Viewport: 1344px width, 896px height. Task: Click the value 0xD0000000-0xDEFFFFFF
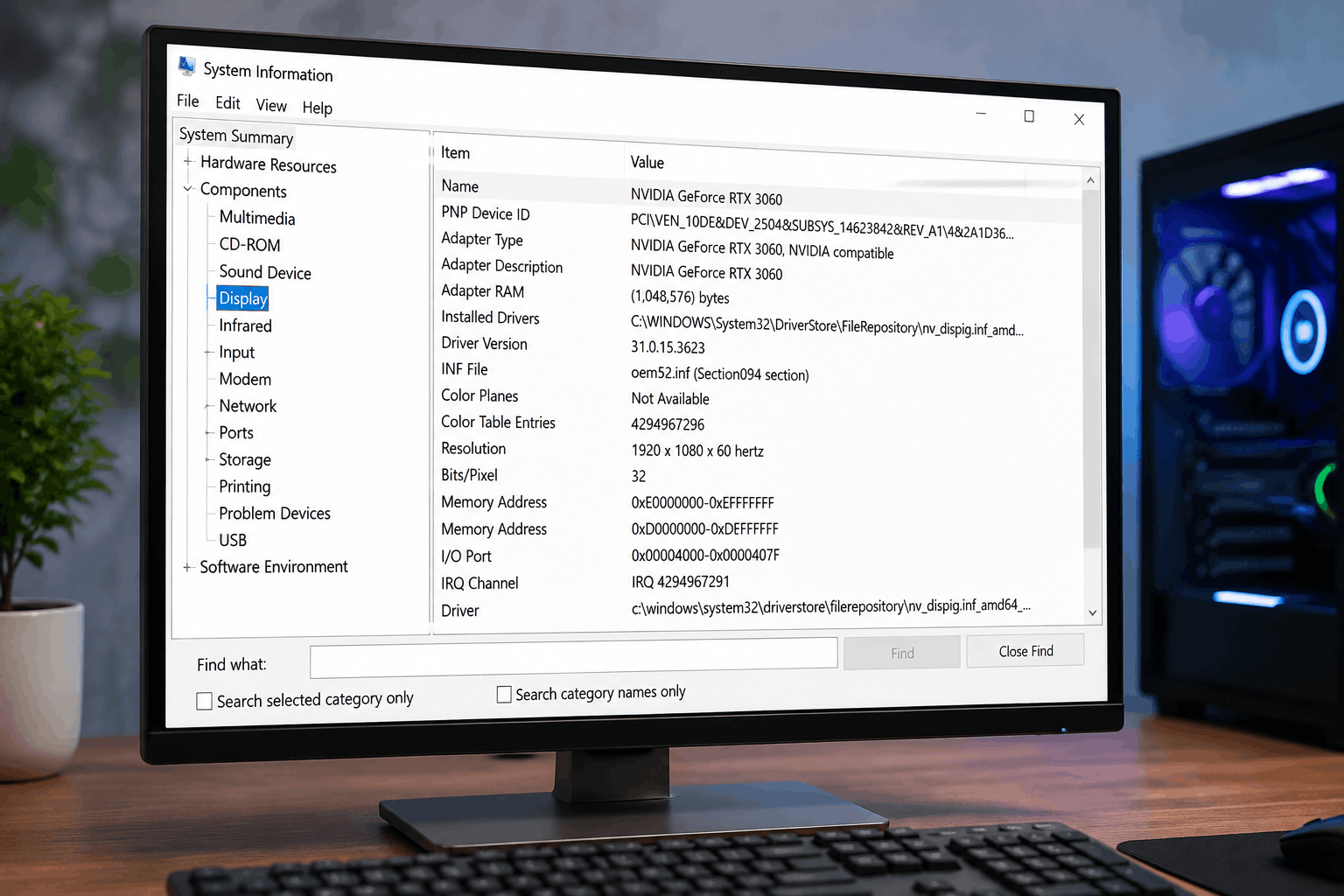coord(704,529)
